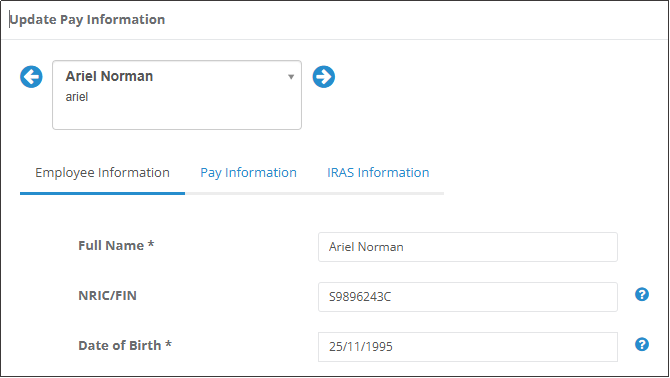Click the Date of Birth input field

(468, 347)
